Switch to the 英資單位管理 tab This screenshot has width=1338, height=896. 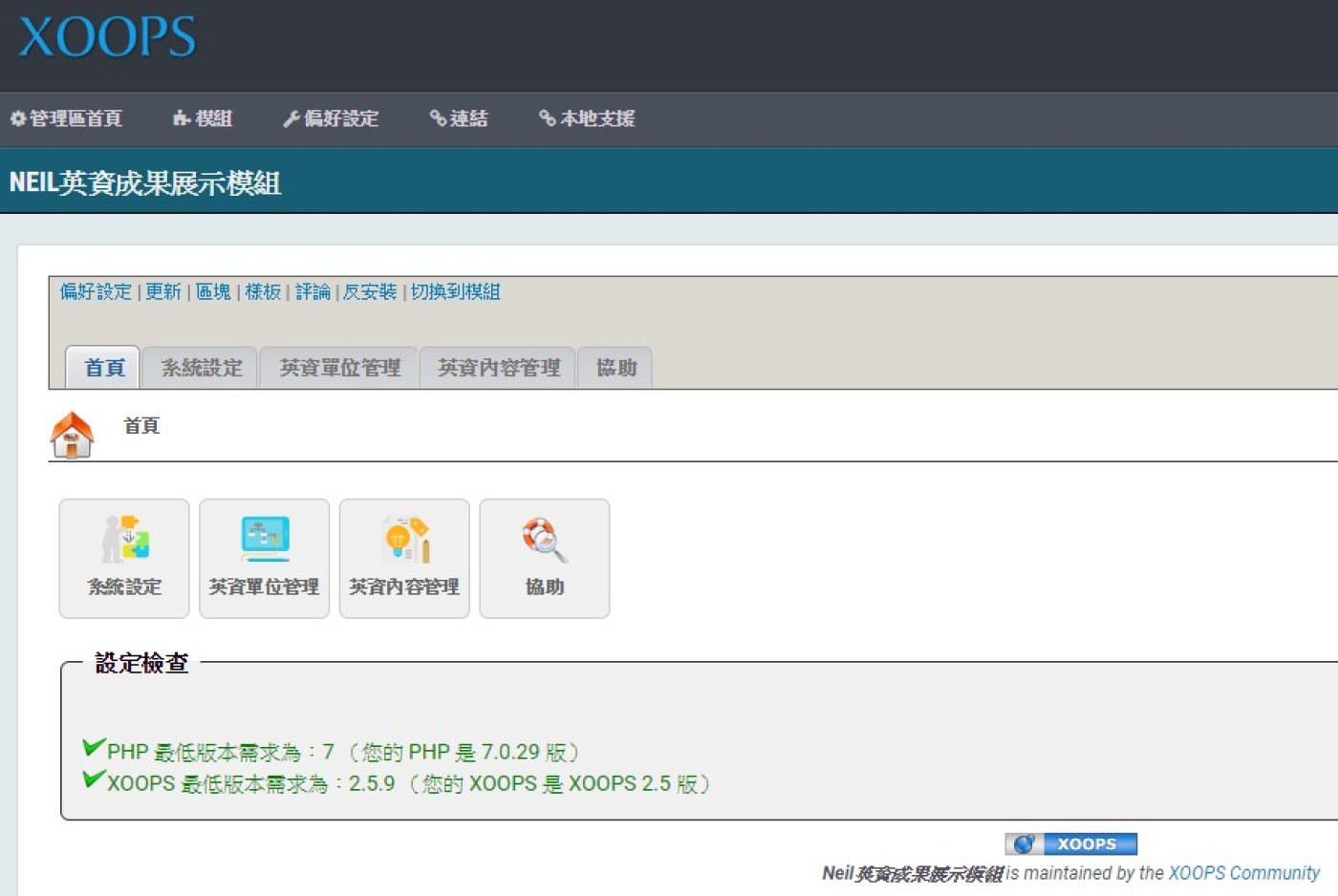point(339,368)
